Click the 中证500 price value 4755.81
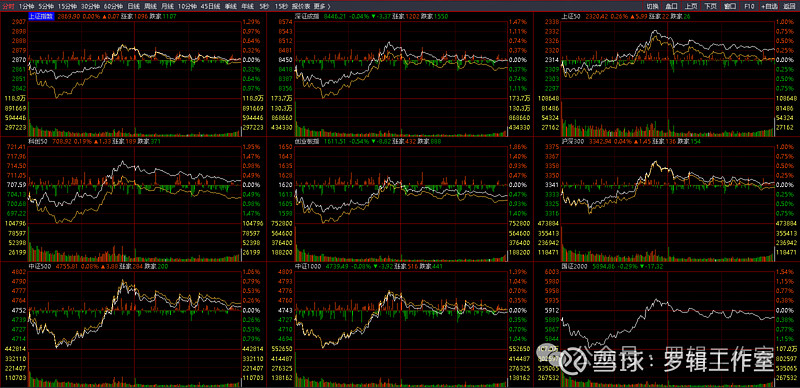This screenshot has width=800, height=388. 66,266
